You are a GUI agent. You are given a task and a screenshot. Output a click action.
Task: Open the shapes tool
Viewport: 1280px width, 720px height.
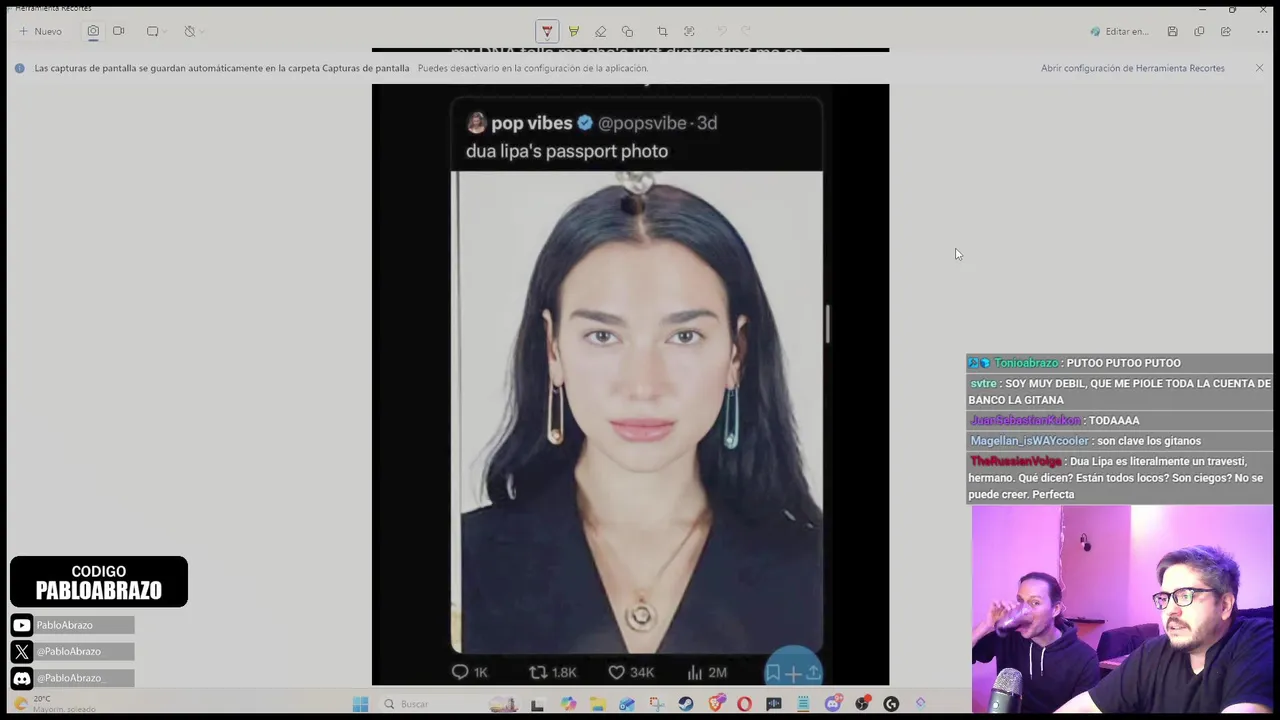click(627, 31)
